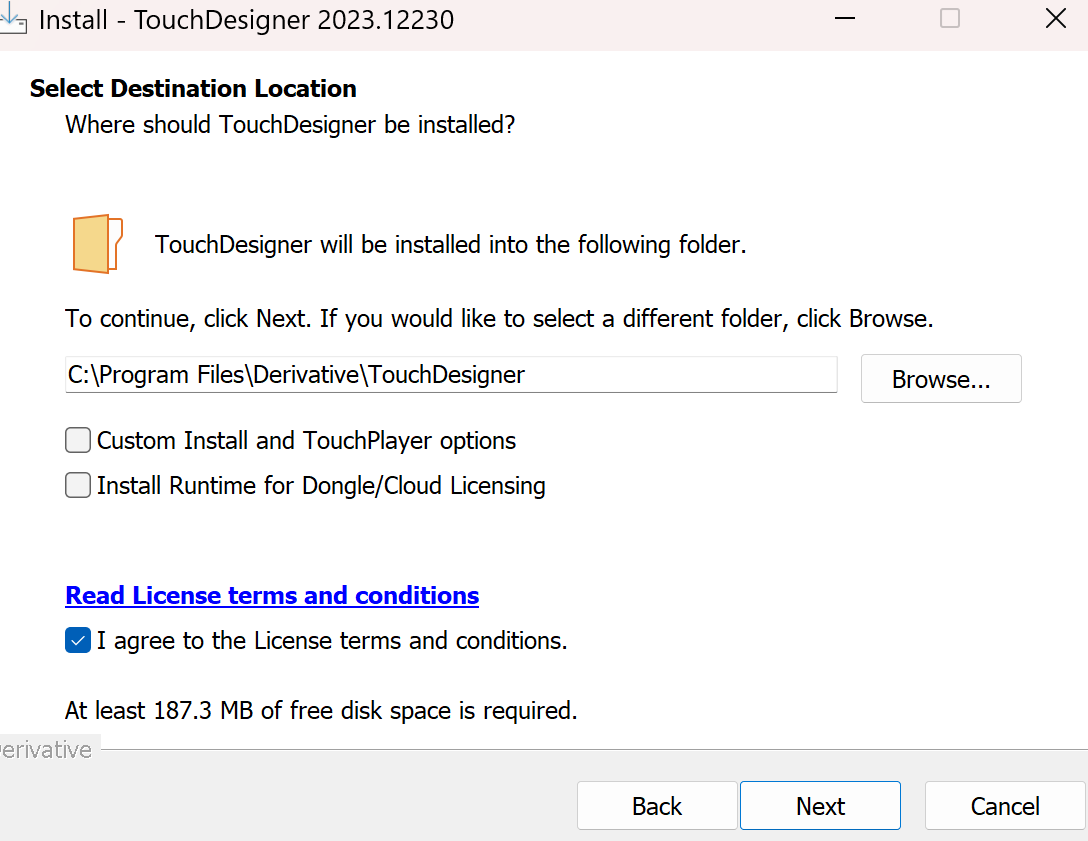1088x841 pixels.
Task: Click Browse to choose a different folder
Action: [940, 379]
